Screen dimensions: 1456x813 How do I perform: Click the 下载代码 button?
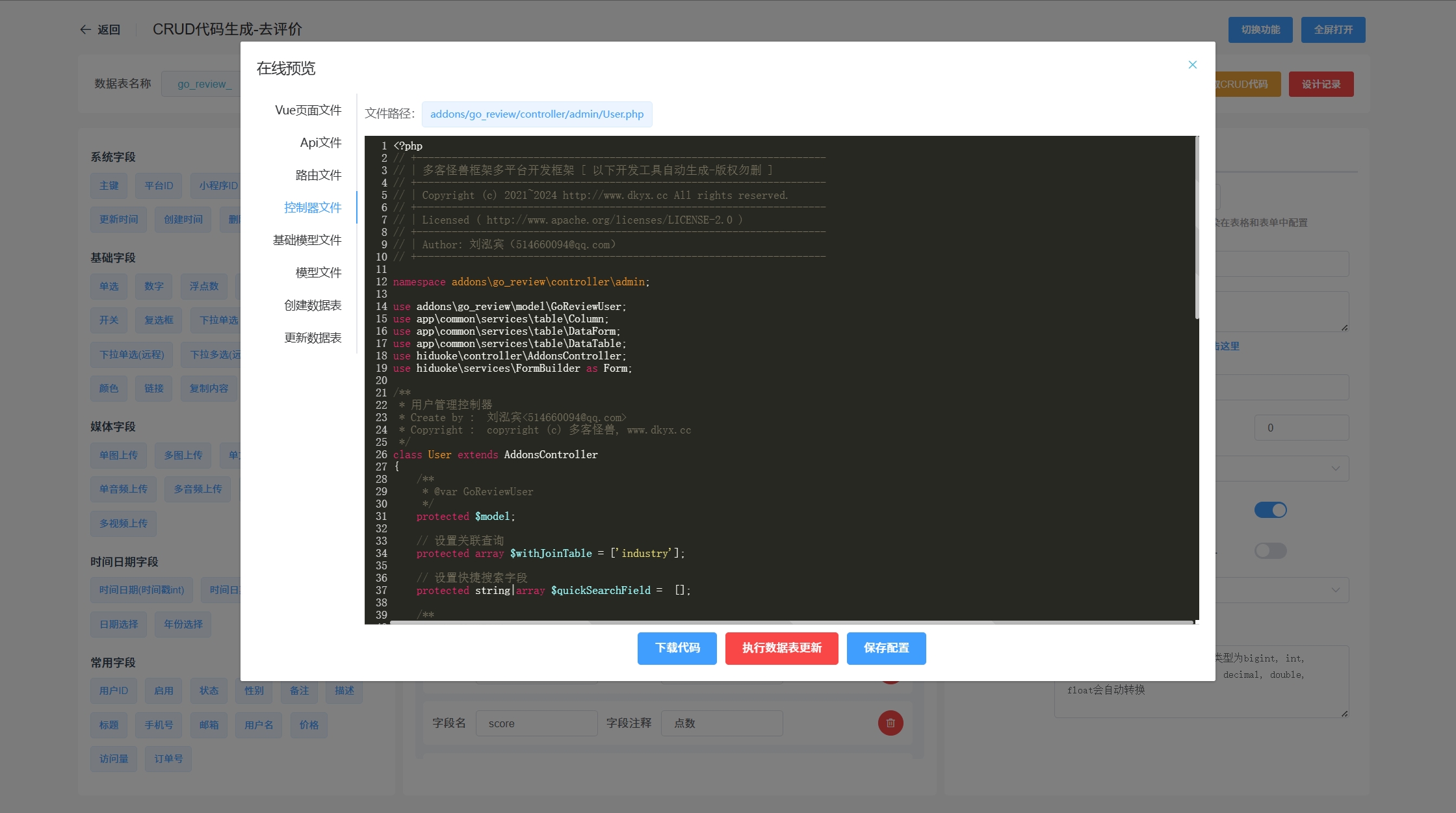[x=677, y=648]
